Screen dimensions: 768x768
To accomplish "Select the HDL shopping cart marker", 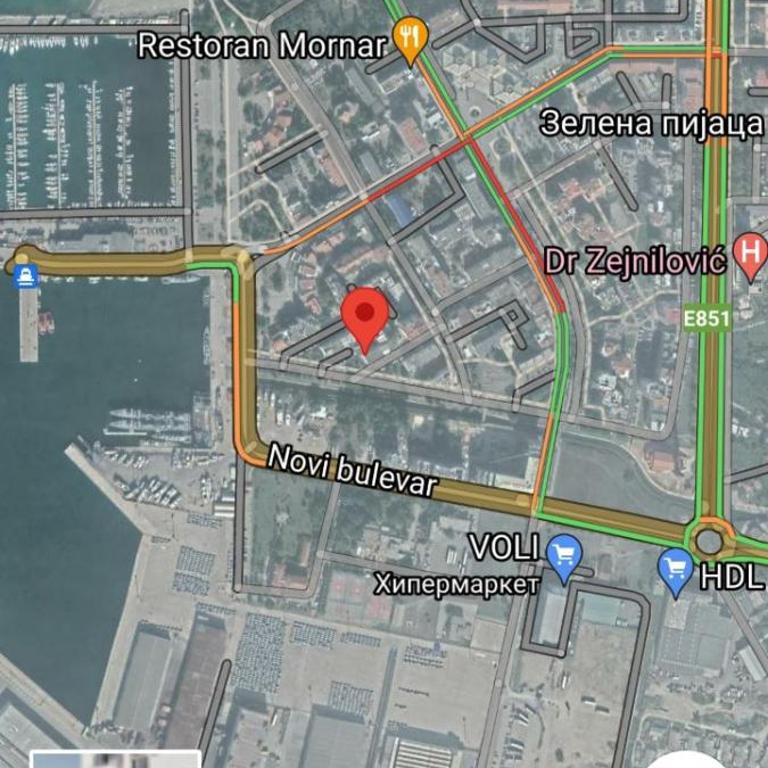I will click(676, 573).
